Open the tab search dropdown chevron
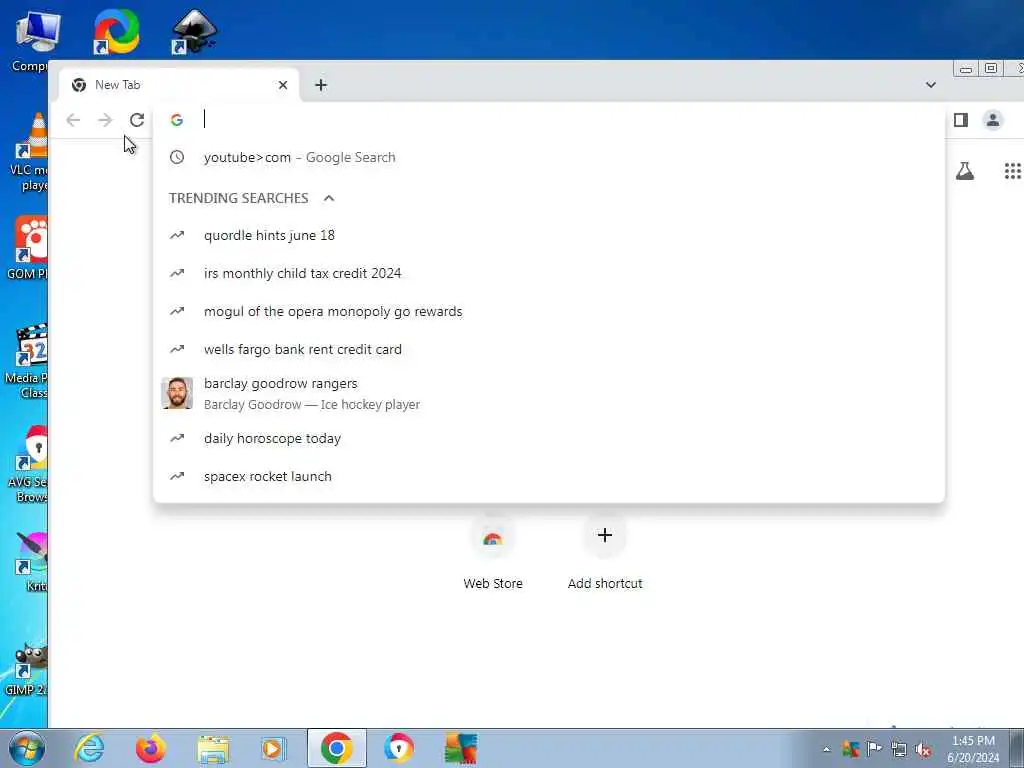Screen dimensions: 1024x768 click(931, 85)
